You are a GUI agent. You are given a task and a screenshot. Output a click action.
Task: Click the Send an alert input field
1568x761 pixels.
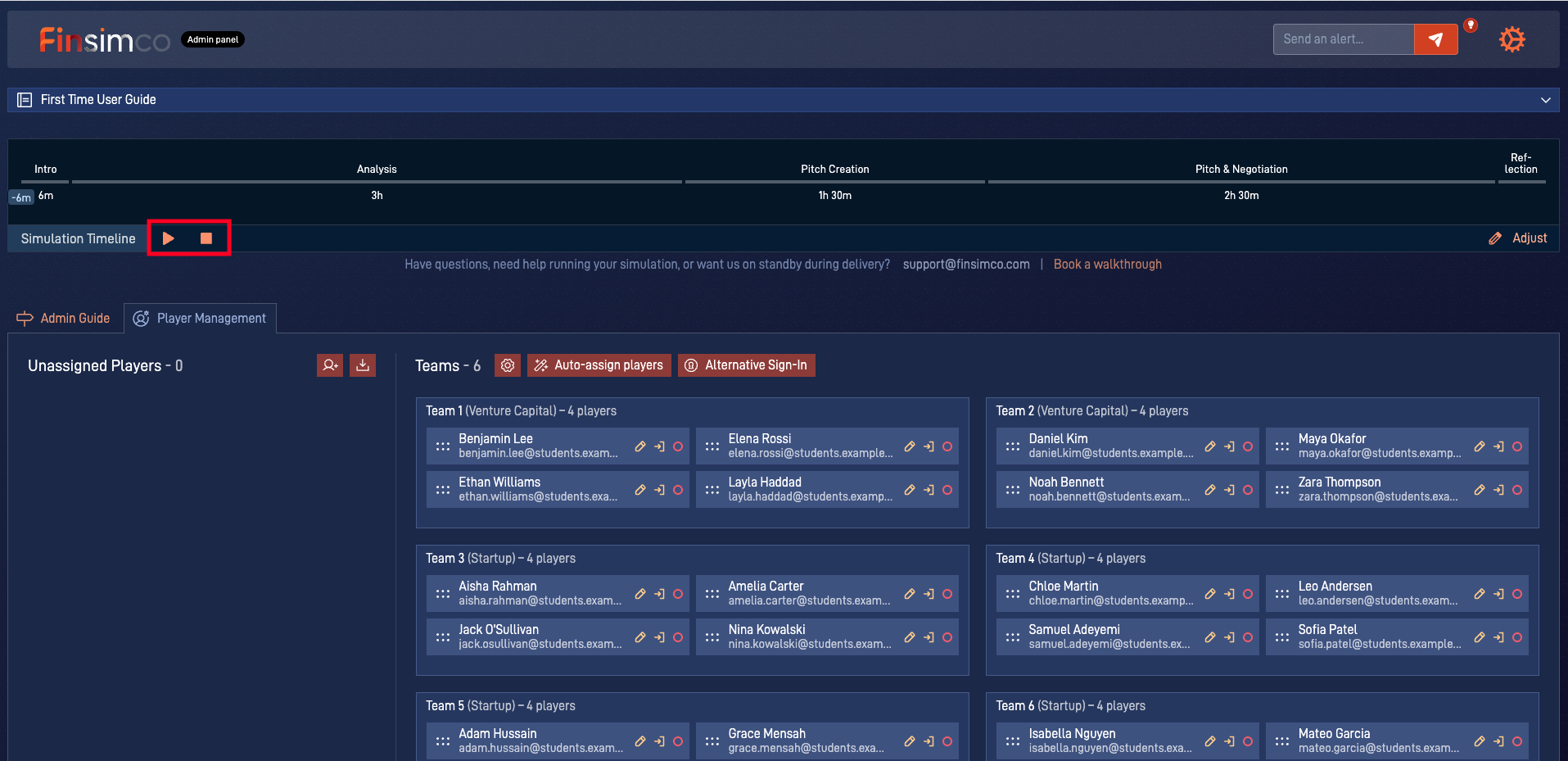pyautogui.click(x=1344, y=39)
